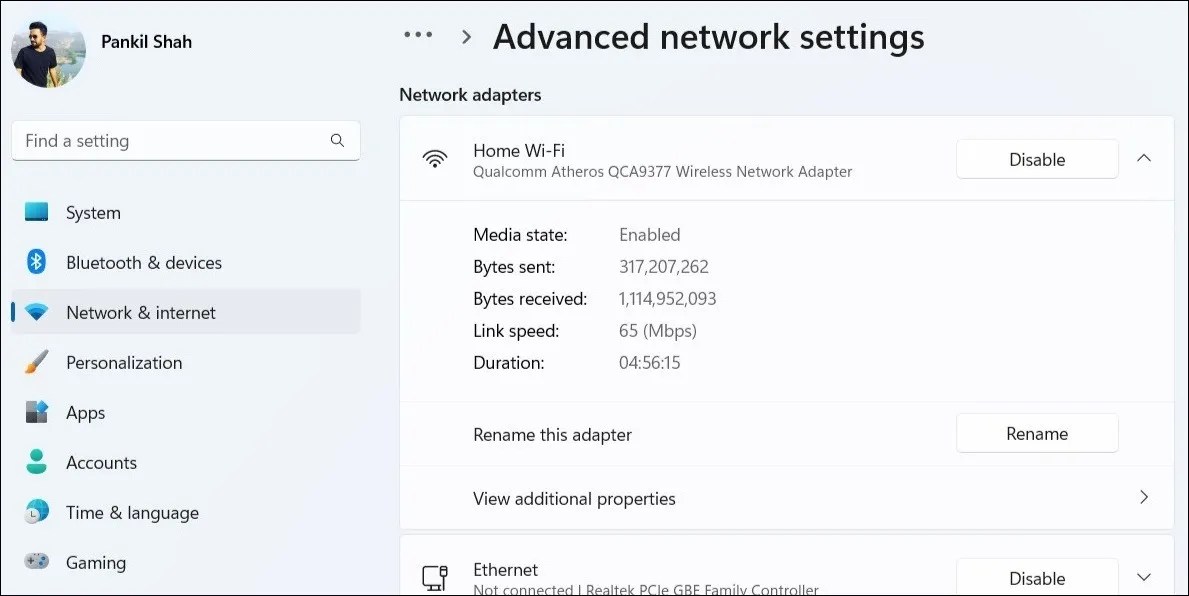Disable the Home Wi-Fi adapter

click(1036, 158)
